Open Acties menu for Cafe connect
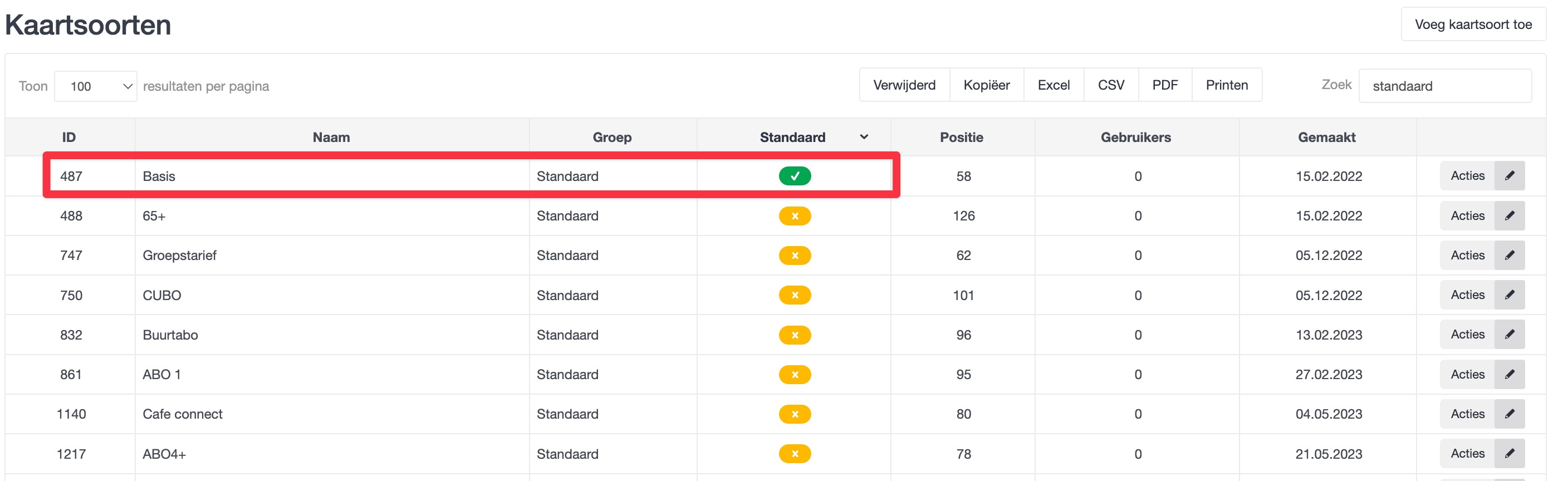 pos(1467,414)
